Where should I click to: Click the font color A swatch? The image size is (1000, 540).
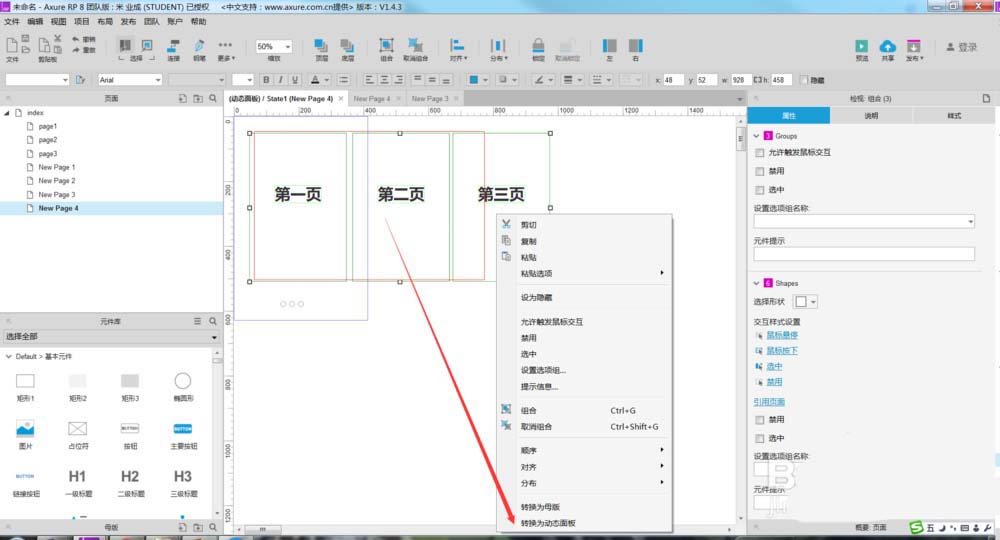[x=314, y=80]
